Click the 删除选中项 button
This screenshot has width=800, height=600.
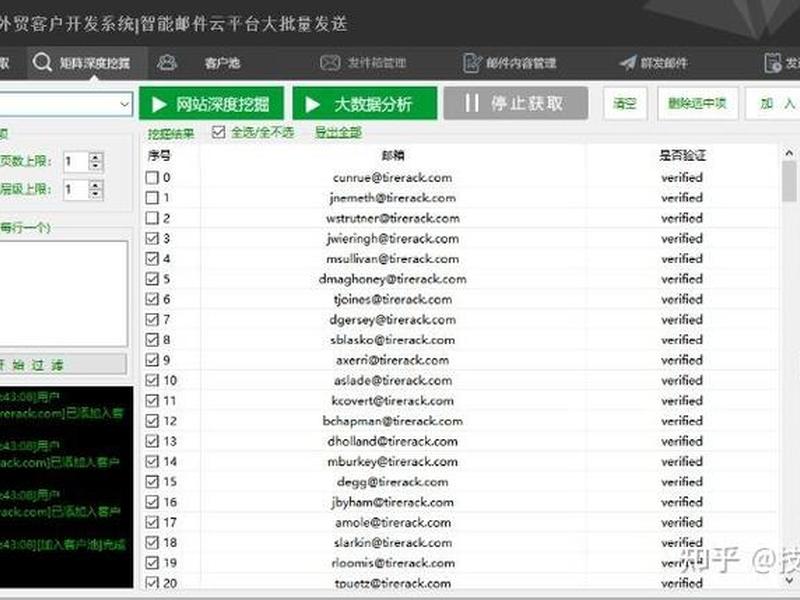pos(697,104)
